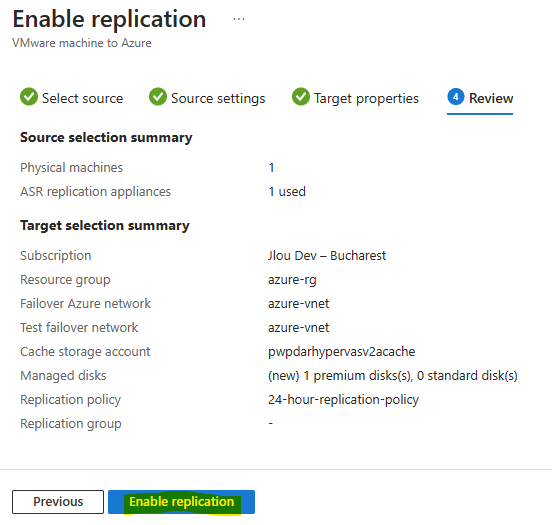Click the pwpdarhypervasv2acache storage account value

341,351
